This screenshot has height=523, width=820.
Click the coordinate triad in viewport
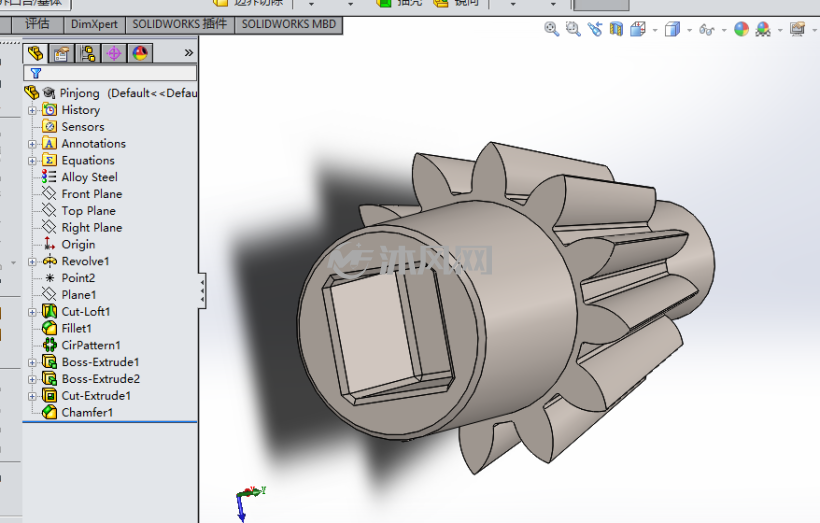coord(248,502)
